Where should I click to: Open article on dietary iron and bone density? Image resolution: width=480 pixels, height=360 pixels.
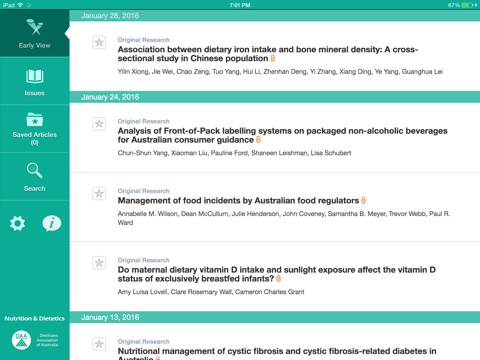(268, 54)
